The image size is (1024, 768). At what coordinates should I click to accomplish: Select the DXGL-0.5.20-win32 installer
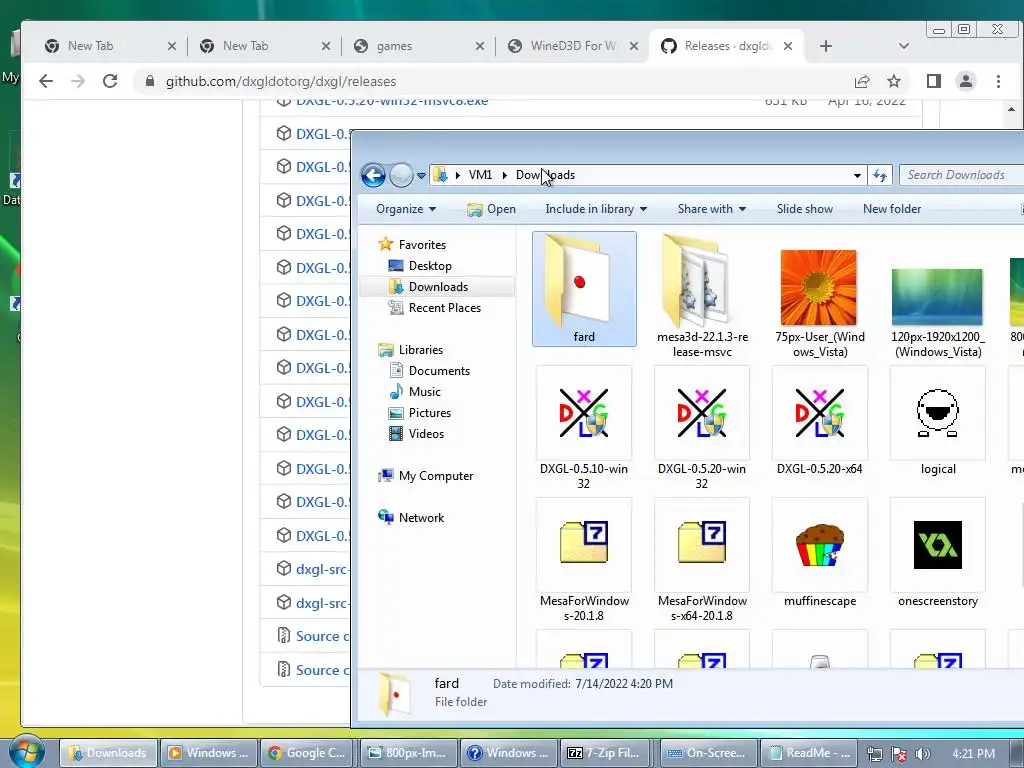point(701,428)
